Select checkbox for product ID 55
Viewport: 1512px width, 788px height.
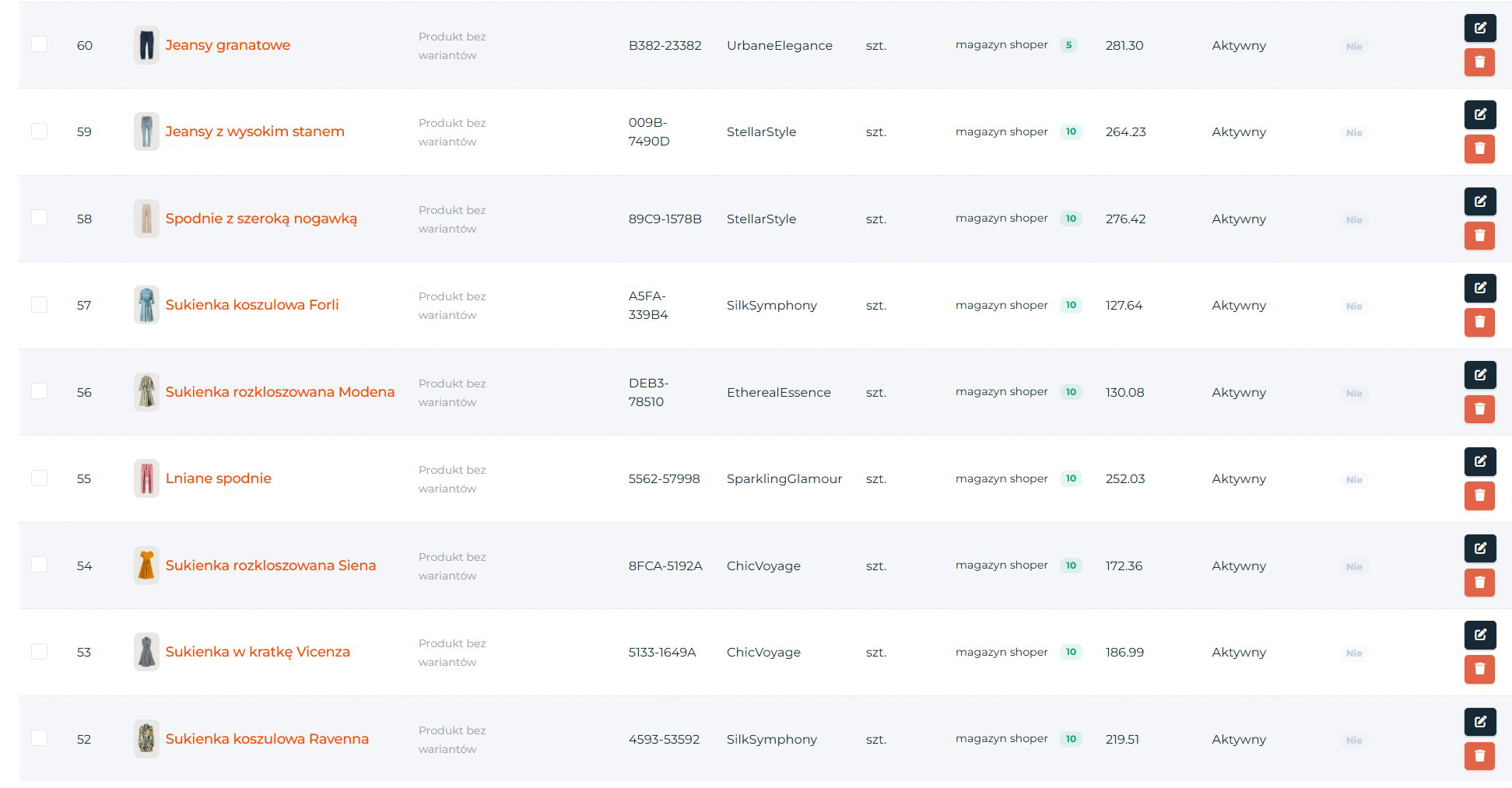[39, 478]
